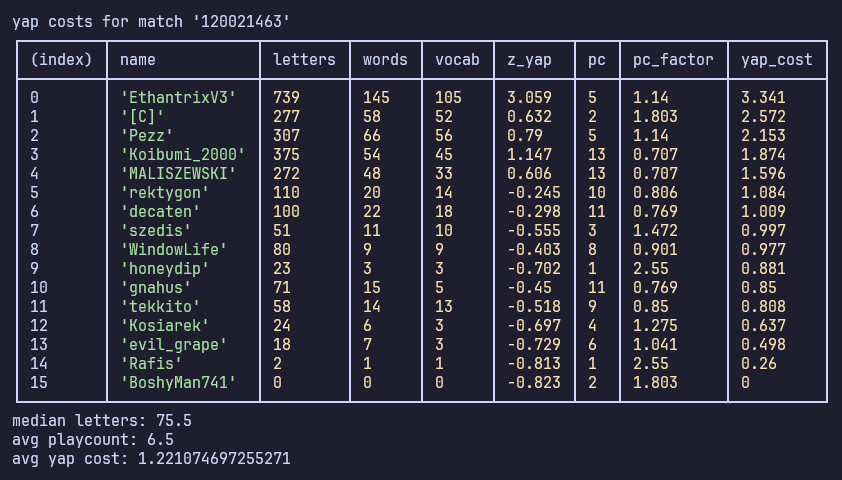Click z_yap value 1.147 for Koibumi_2000
Image resolution: width=842 pixels, height=480 pixels.
click(529, 155)
